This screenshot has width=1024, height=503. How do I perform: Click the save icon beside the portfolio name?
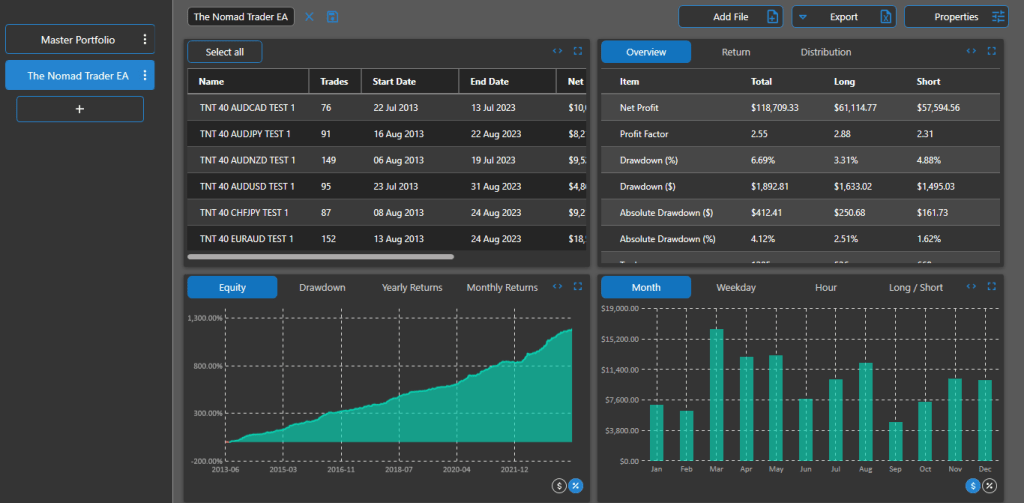coord(333,17)
